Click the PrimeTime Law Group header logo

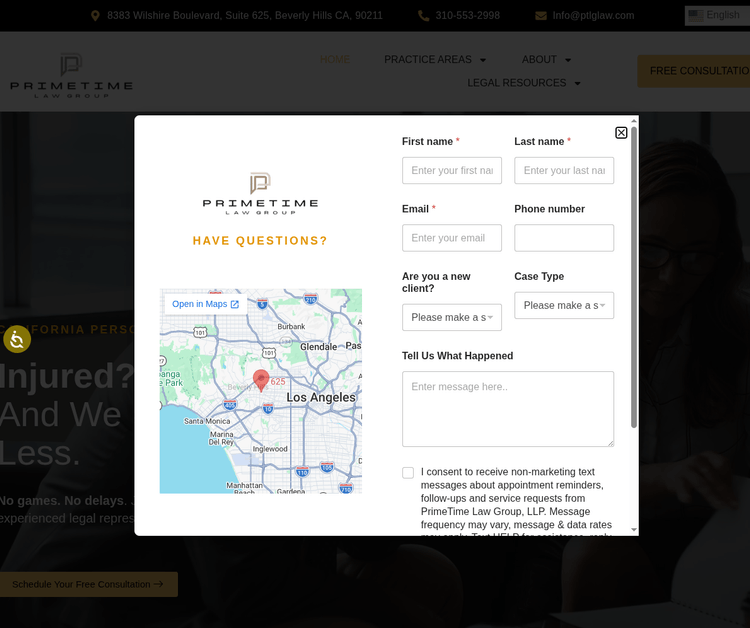click(x=71, y=75)
